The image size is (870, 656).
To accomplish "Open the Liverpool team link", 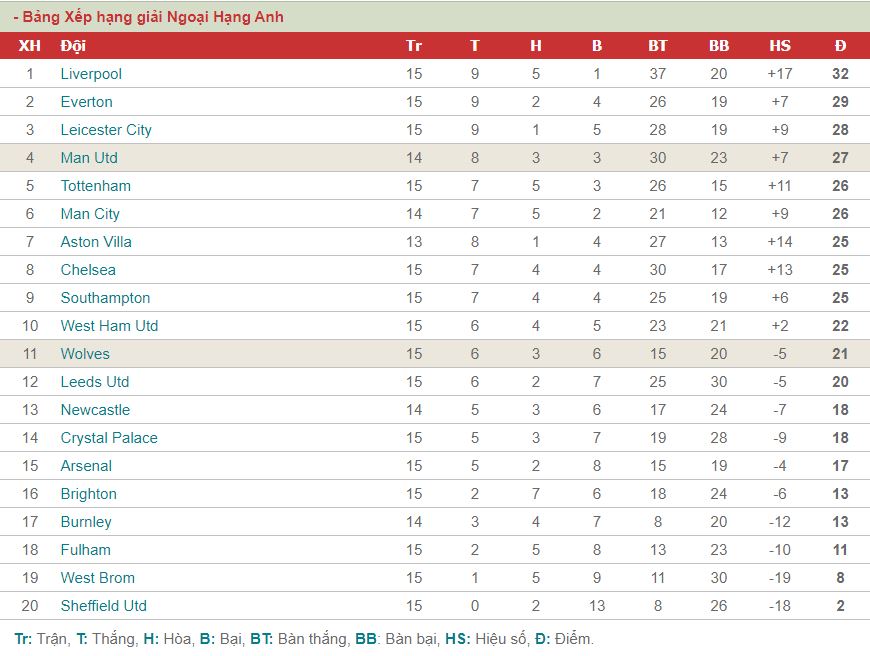I will click(91, 74).
